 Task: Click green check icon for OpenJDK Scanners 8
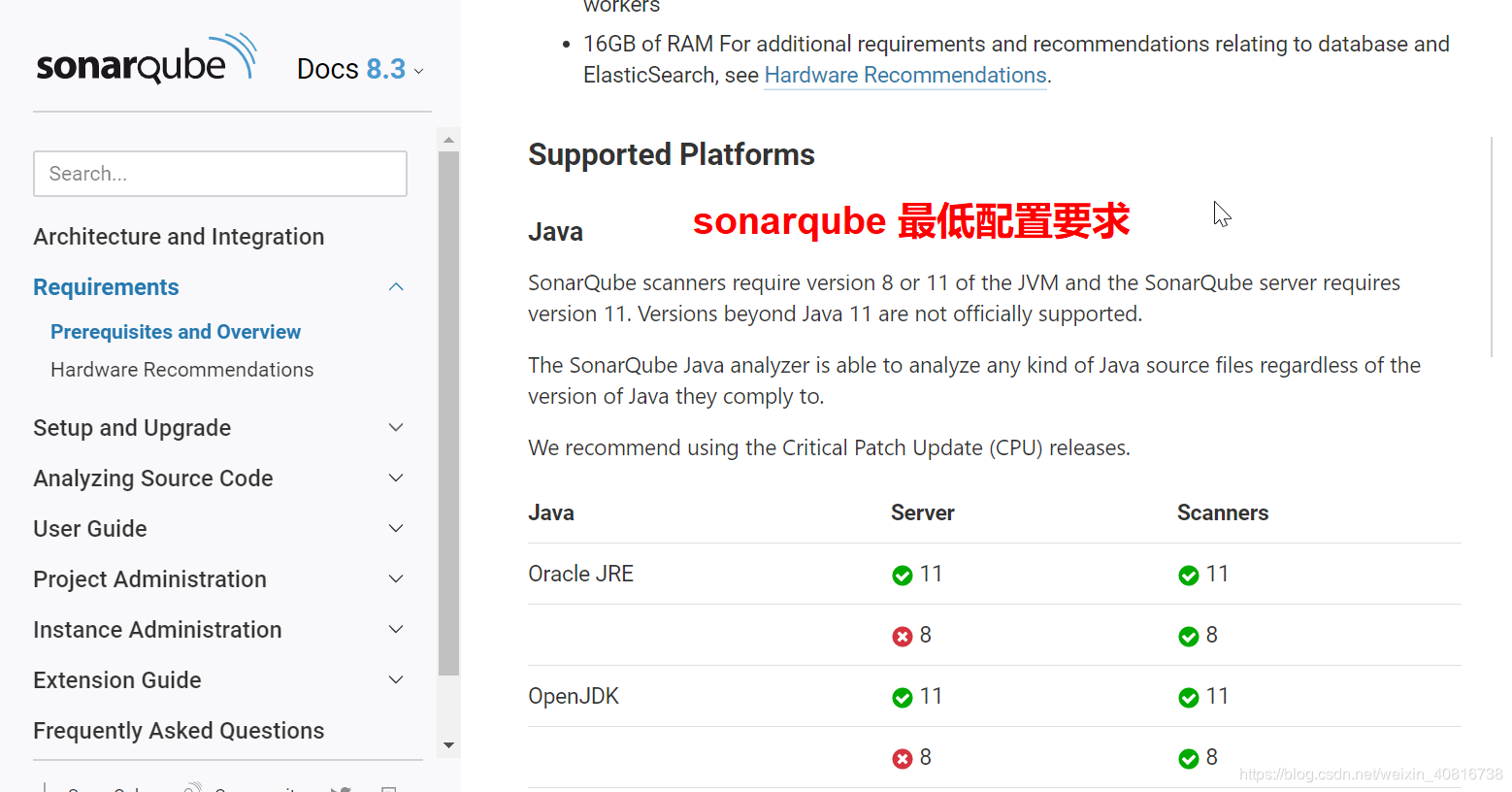coord(1189,759)
